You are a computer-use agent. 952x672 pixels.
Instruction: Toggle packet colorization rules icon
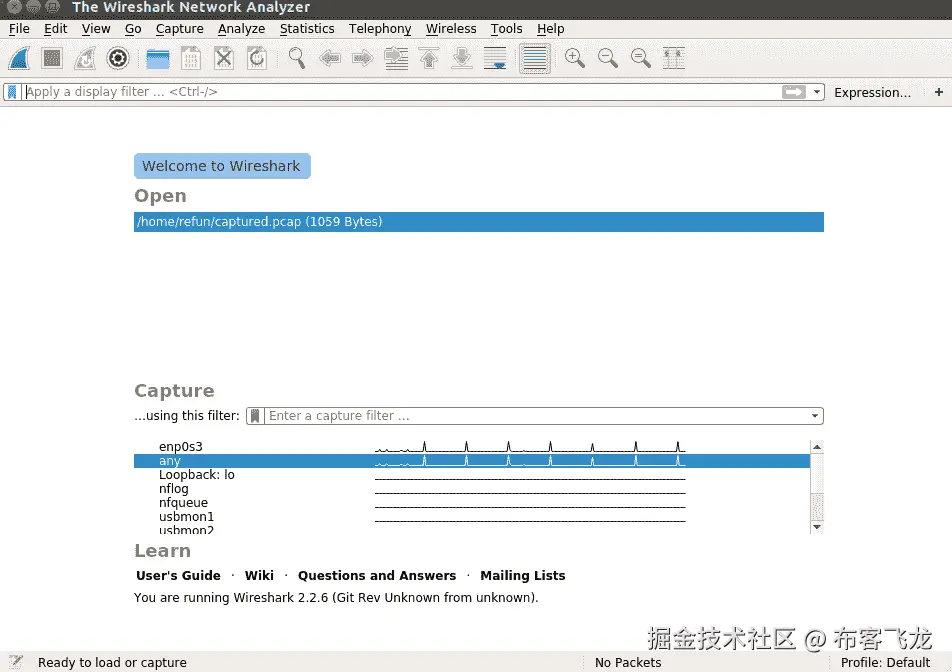coord(535,58)
